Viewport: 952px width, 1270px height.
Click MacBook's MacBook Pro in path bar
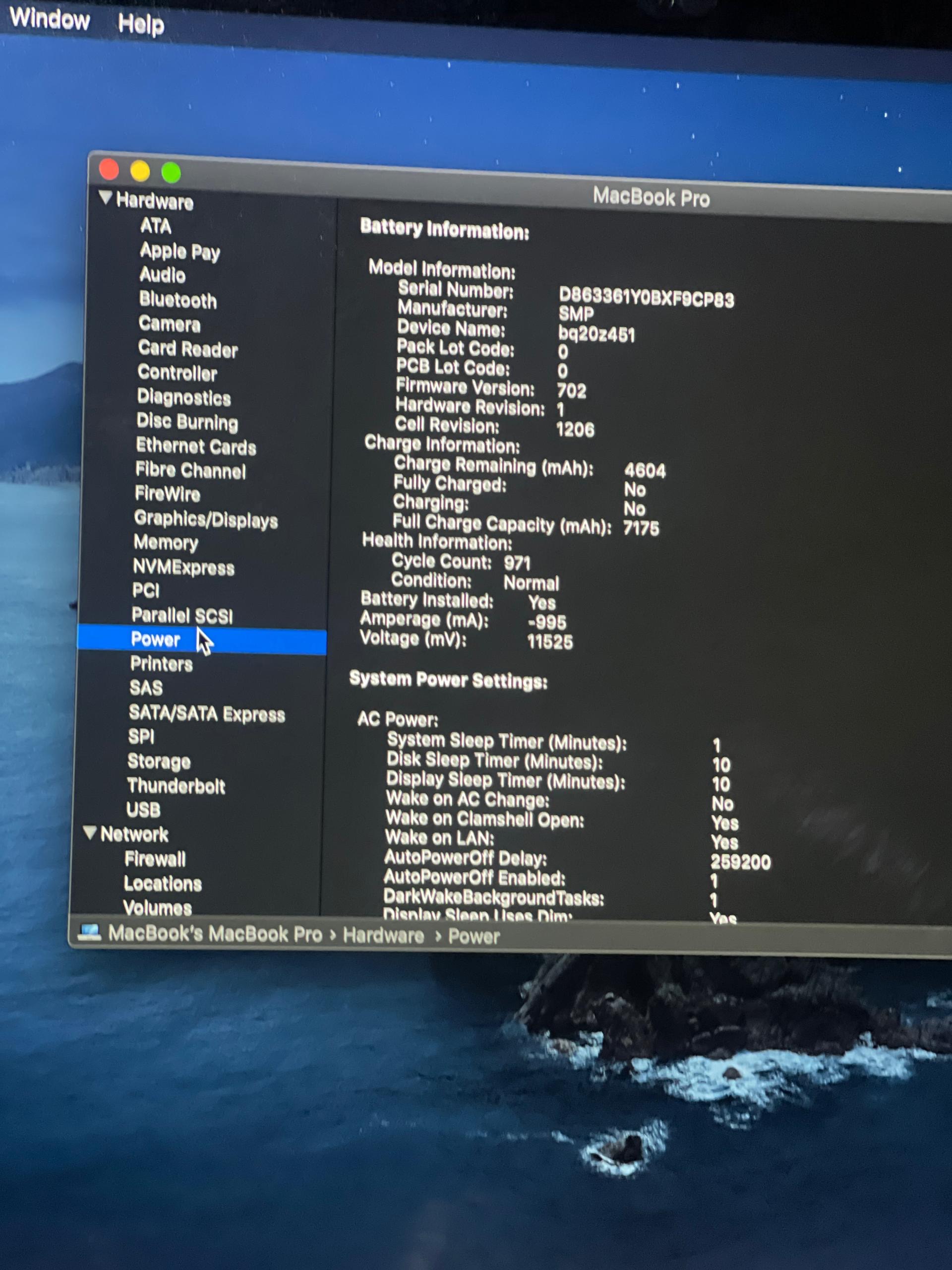point(215,934)
